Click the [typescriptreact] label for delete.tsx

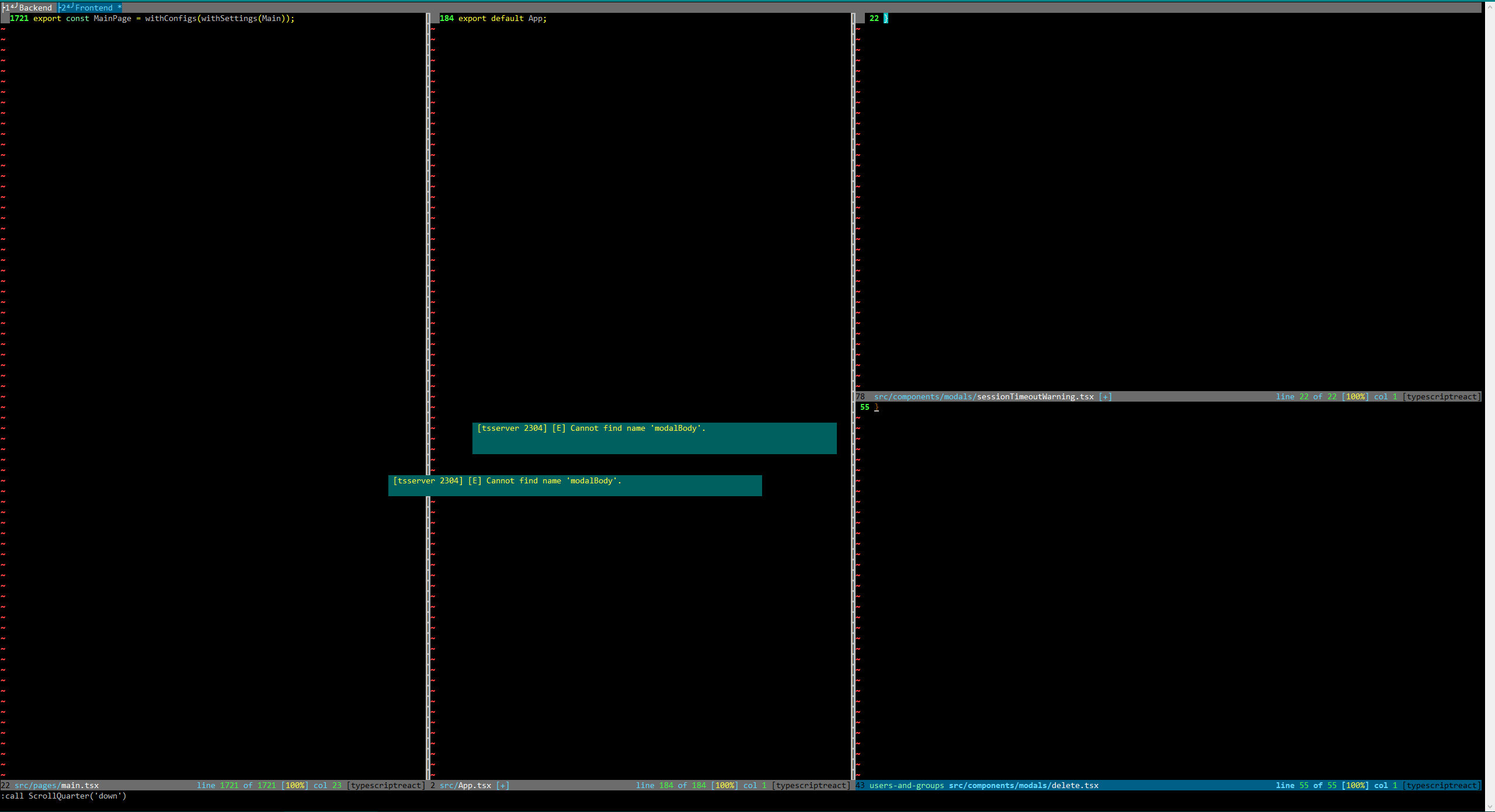pyautogui.click(x=1442, y=785)
